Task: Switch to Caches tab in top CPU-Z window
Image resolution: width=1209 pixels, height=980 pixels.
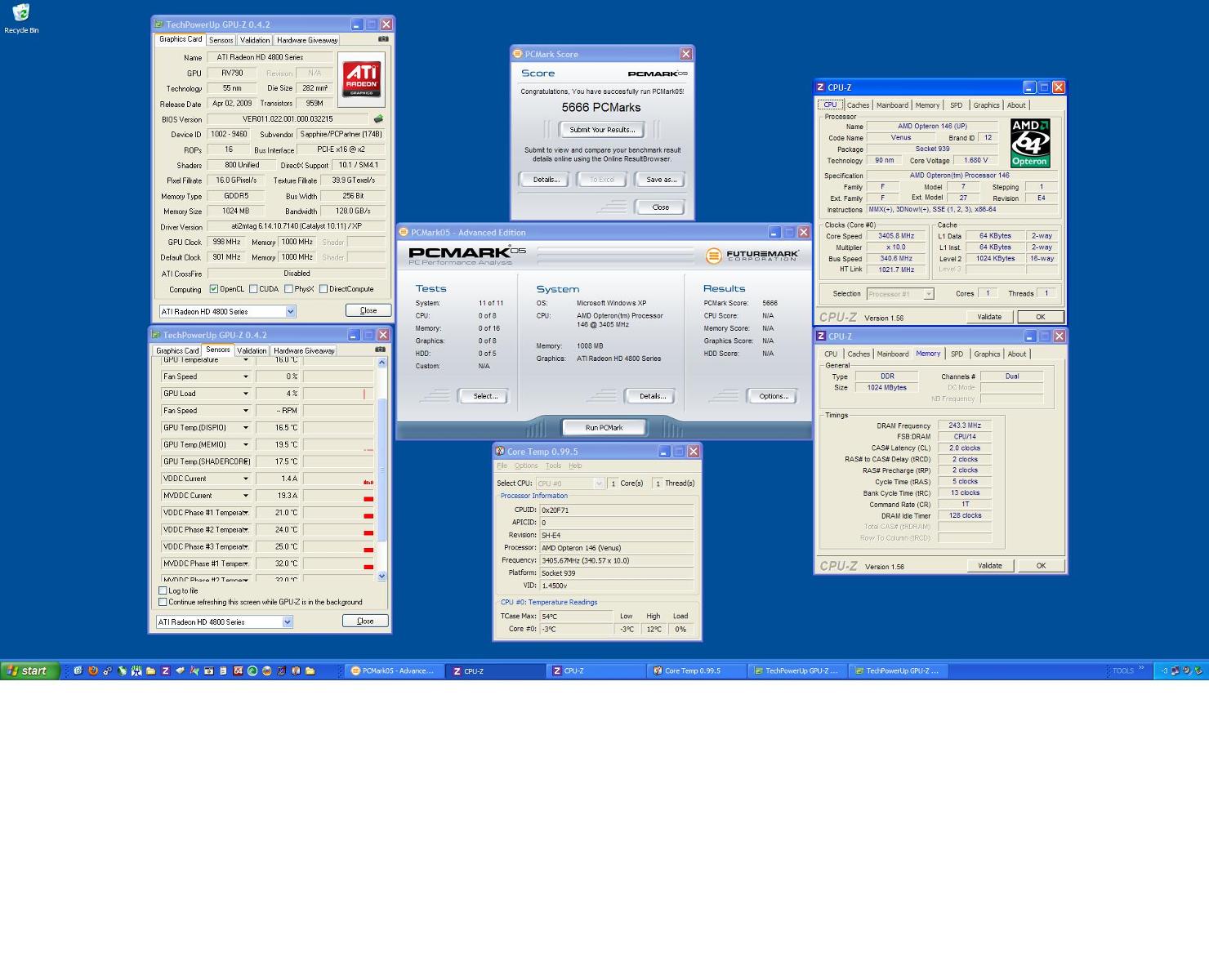Action: click(858, 105)
